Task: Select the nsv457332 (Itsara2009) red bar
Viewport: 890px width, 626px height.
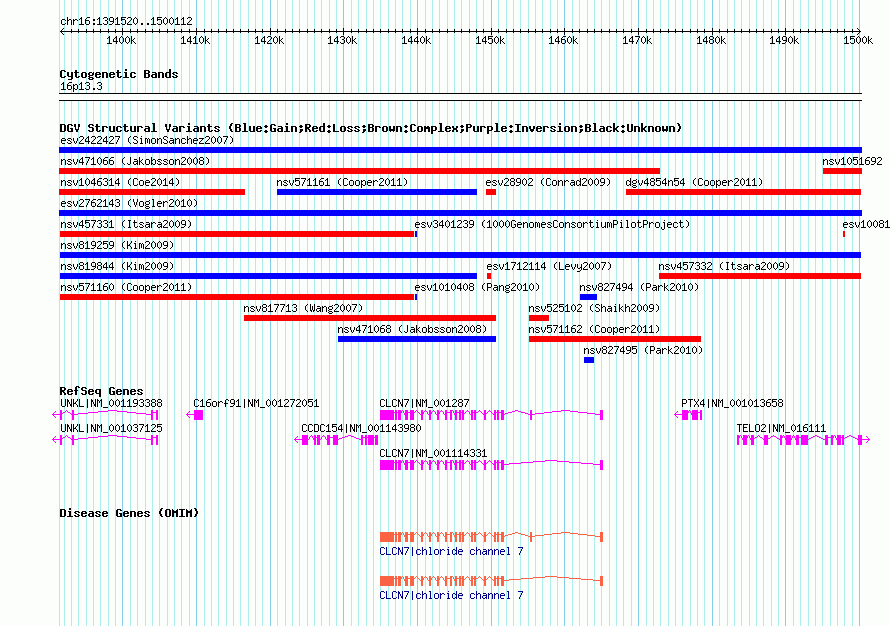Action: click(x=760, y=276)
